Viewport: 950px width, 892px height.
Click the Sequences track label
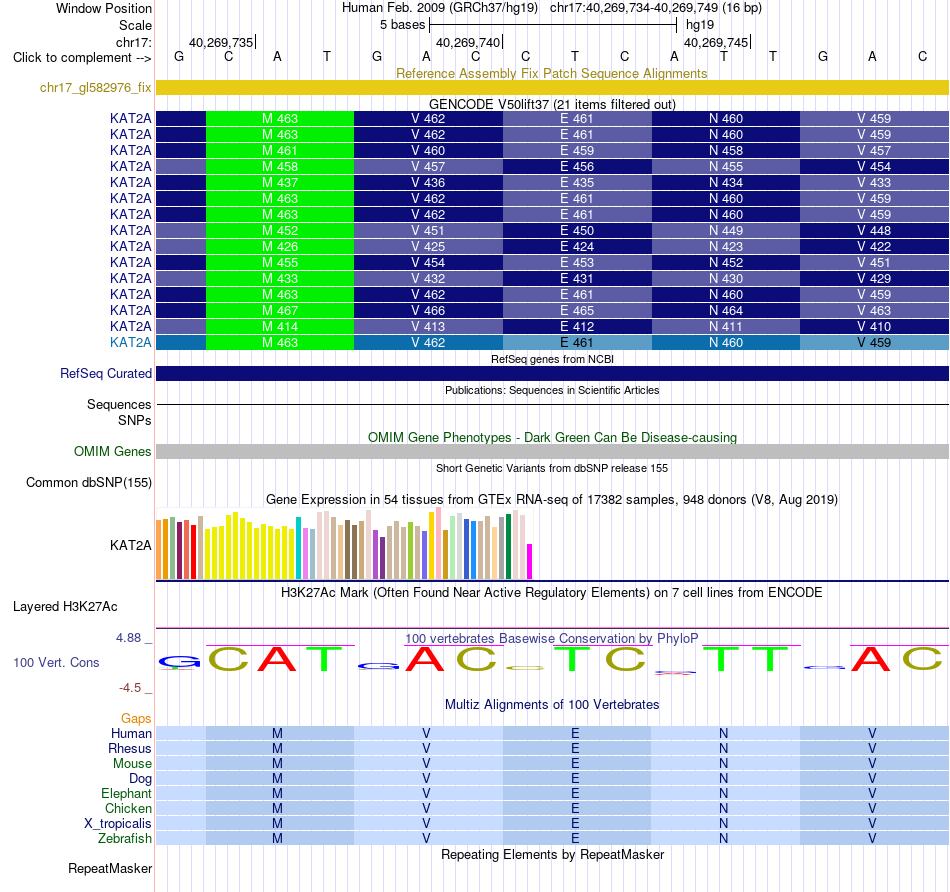click(119, 404)
